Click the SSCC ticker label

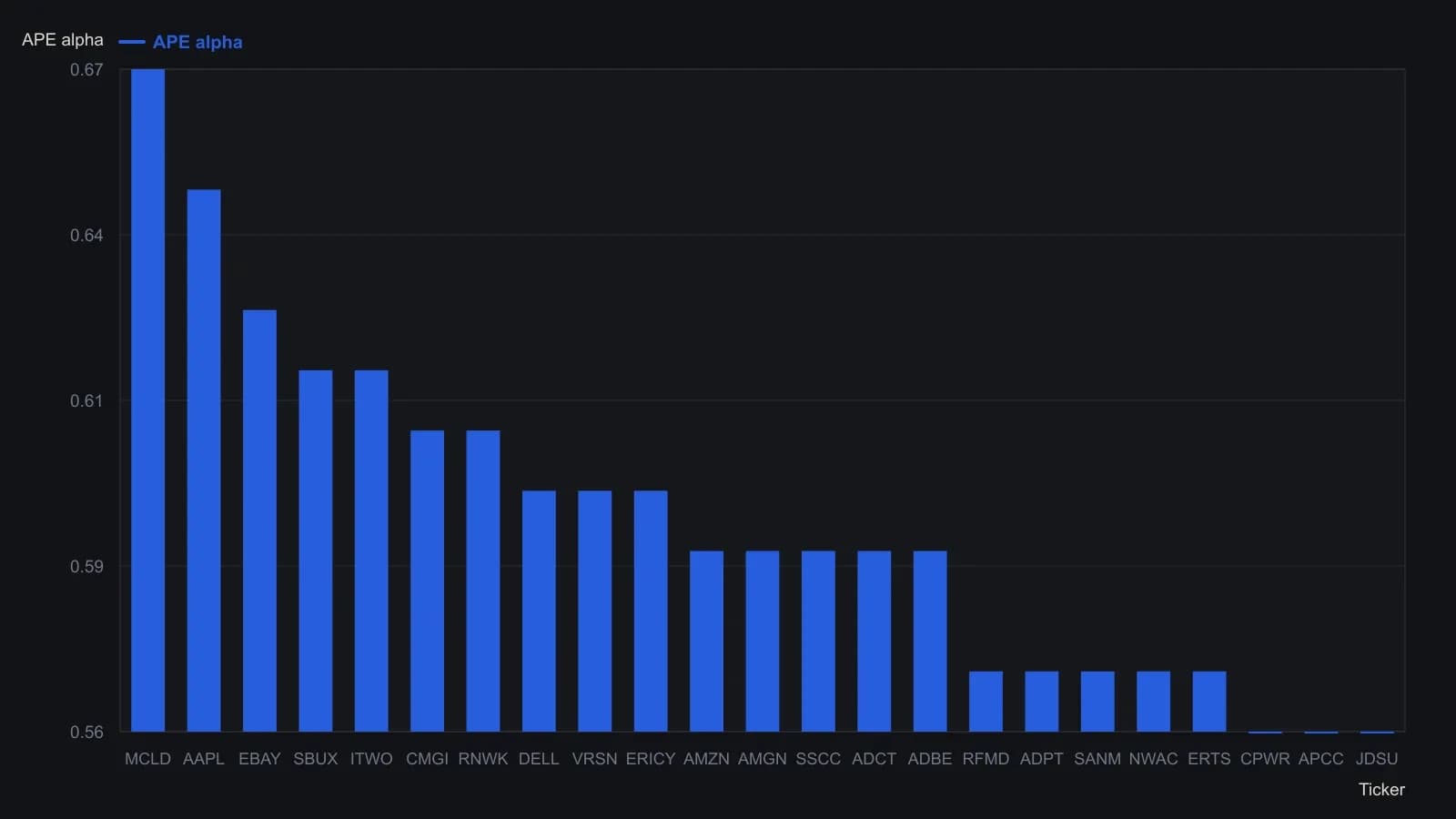coord(818,759)
